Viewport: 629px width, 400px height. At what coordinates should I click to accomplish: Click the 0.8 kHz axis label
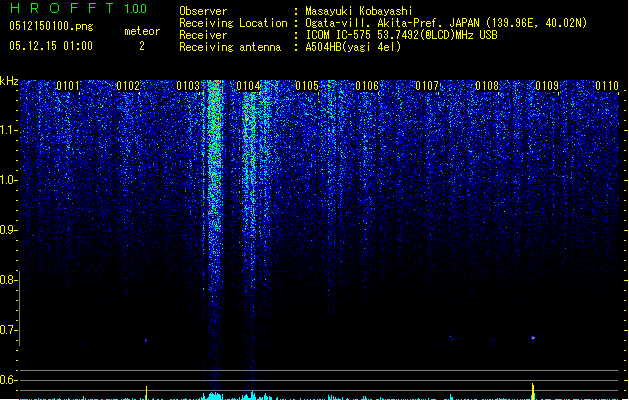8,280
